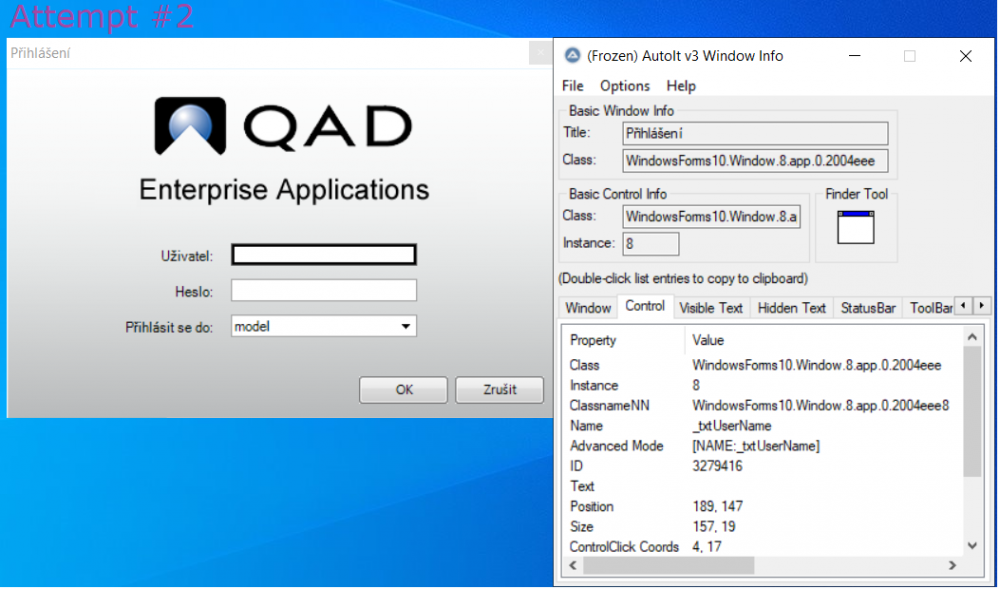
Task: Select the ControlClick Coords value 4, 17
Action: (707, 548)
